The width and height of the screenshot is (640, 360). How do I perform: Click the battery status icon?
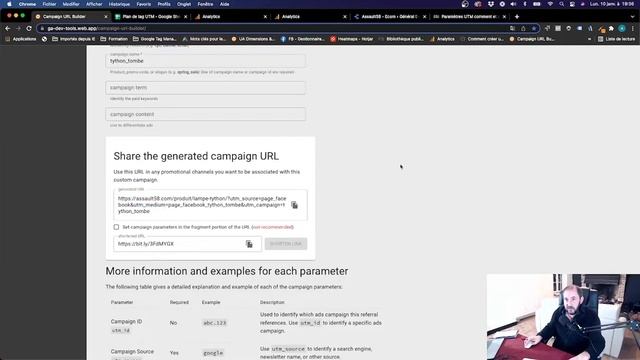(x=537, y=4)
